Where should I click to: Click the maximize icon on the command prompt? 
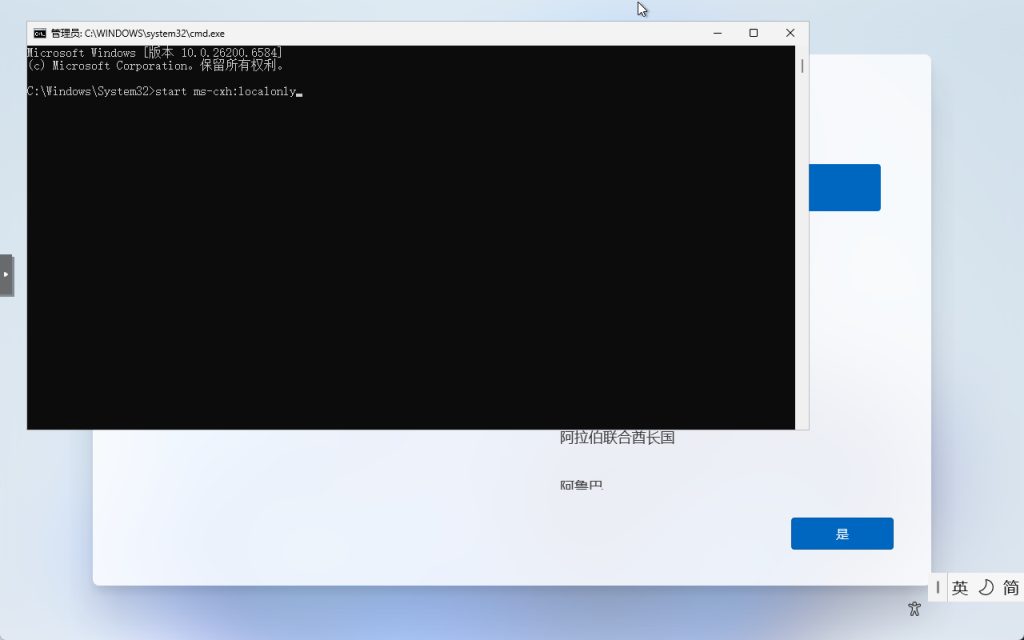(753, 33)
